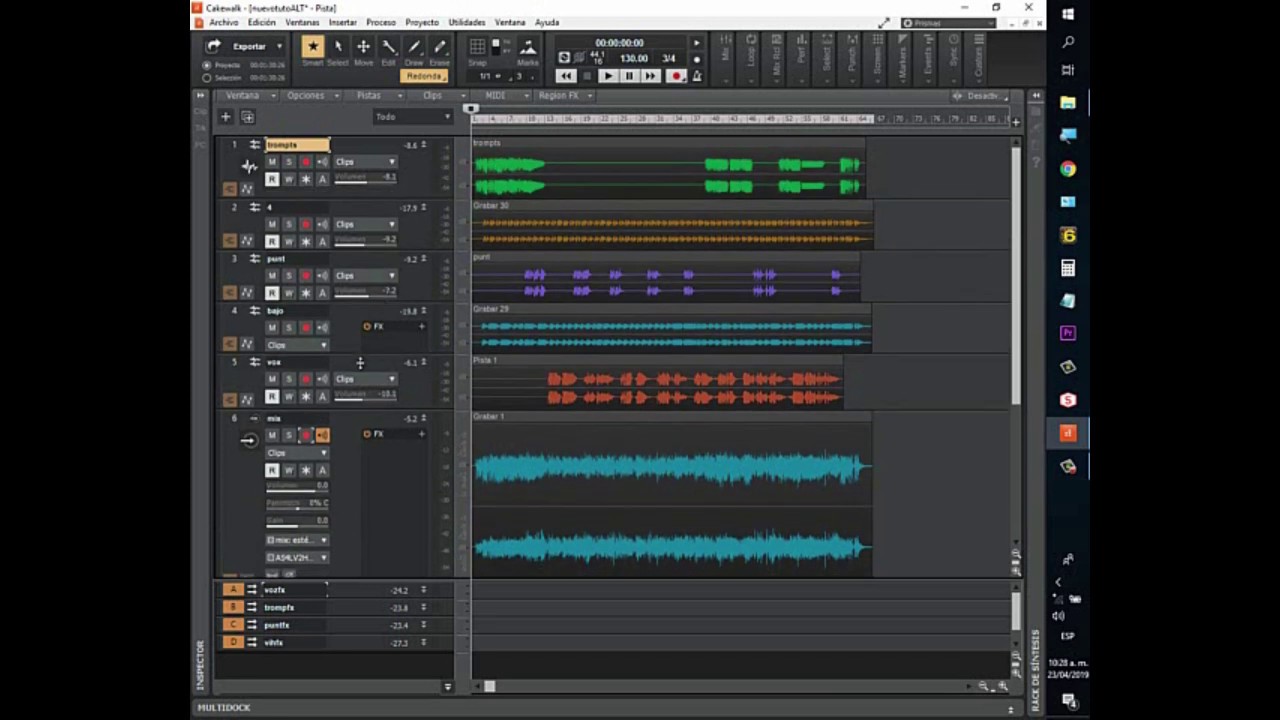Viewport: 1280px width, 720px height.
Task: Open the Todo track filter dropdown
Action: [x=412, y=117]
